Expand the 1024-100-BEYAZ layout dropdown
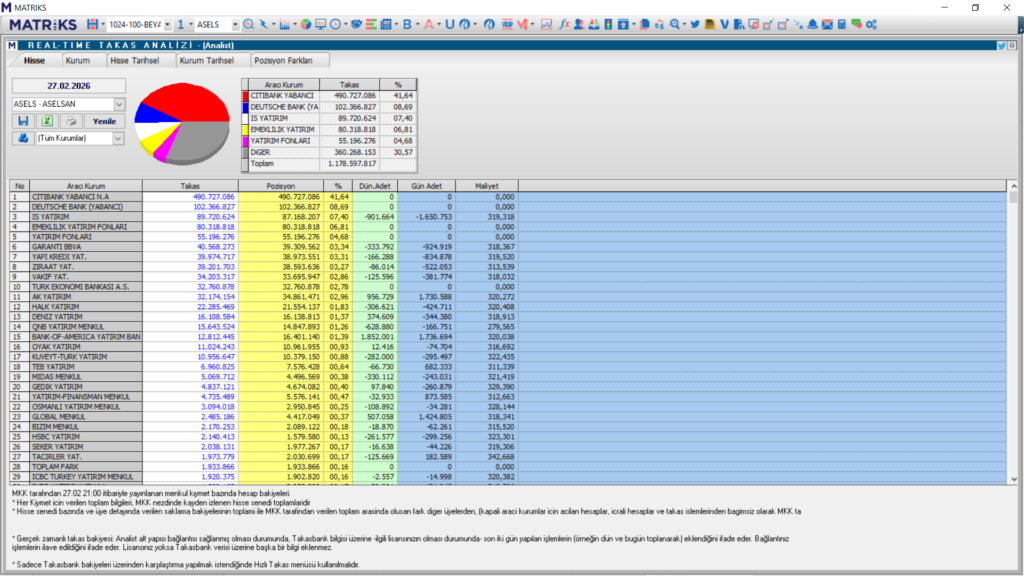This screenshot has height=576, width=1024. click(x=166, y=23)
